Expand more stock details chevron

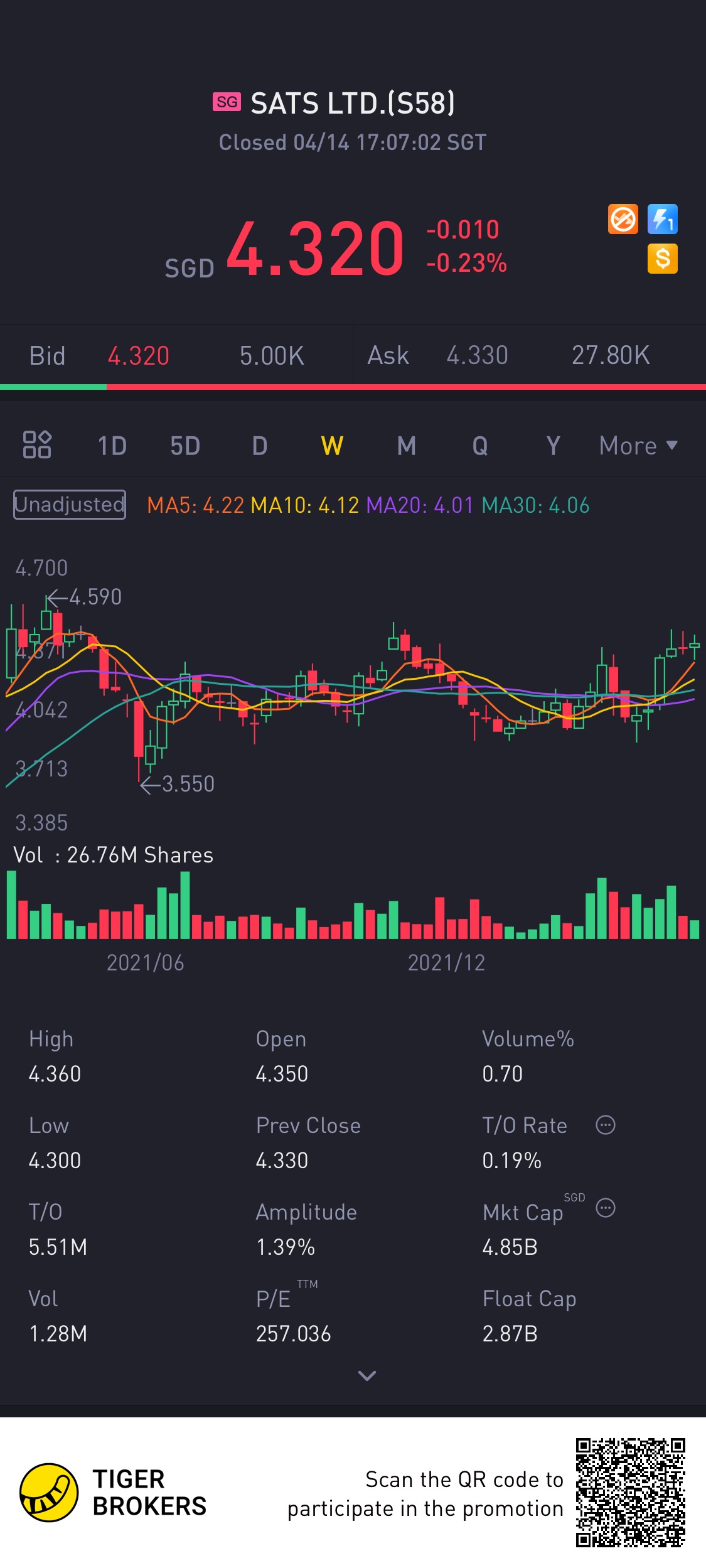(366, 1375)
